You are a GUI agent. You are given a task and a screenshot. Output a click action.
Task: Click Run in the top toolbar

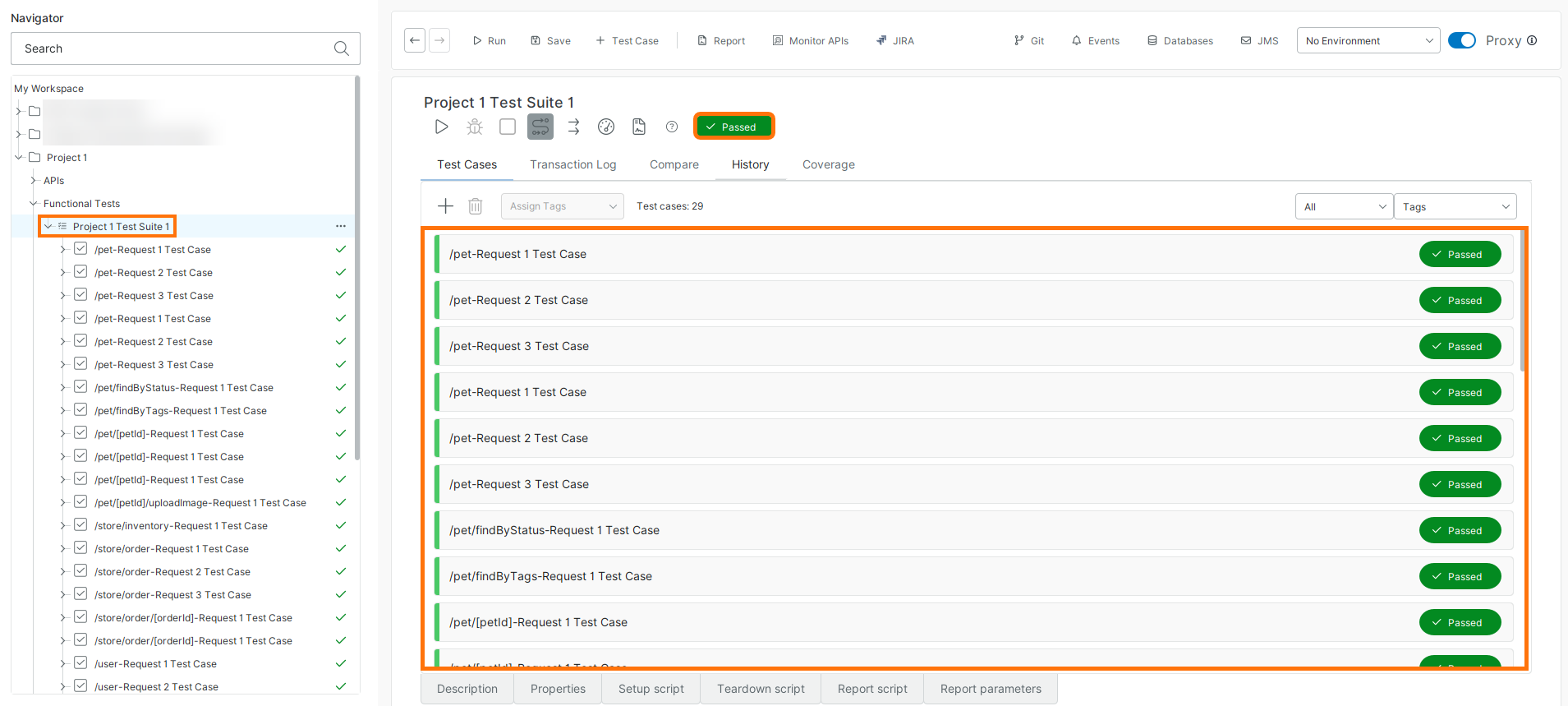[489, 40]
